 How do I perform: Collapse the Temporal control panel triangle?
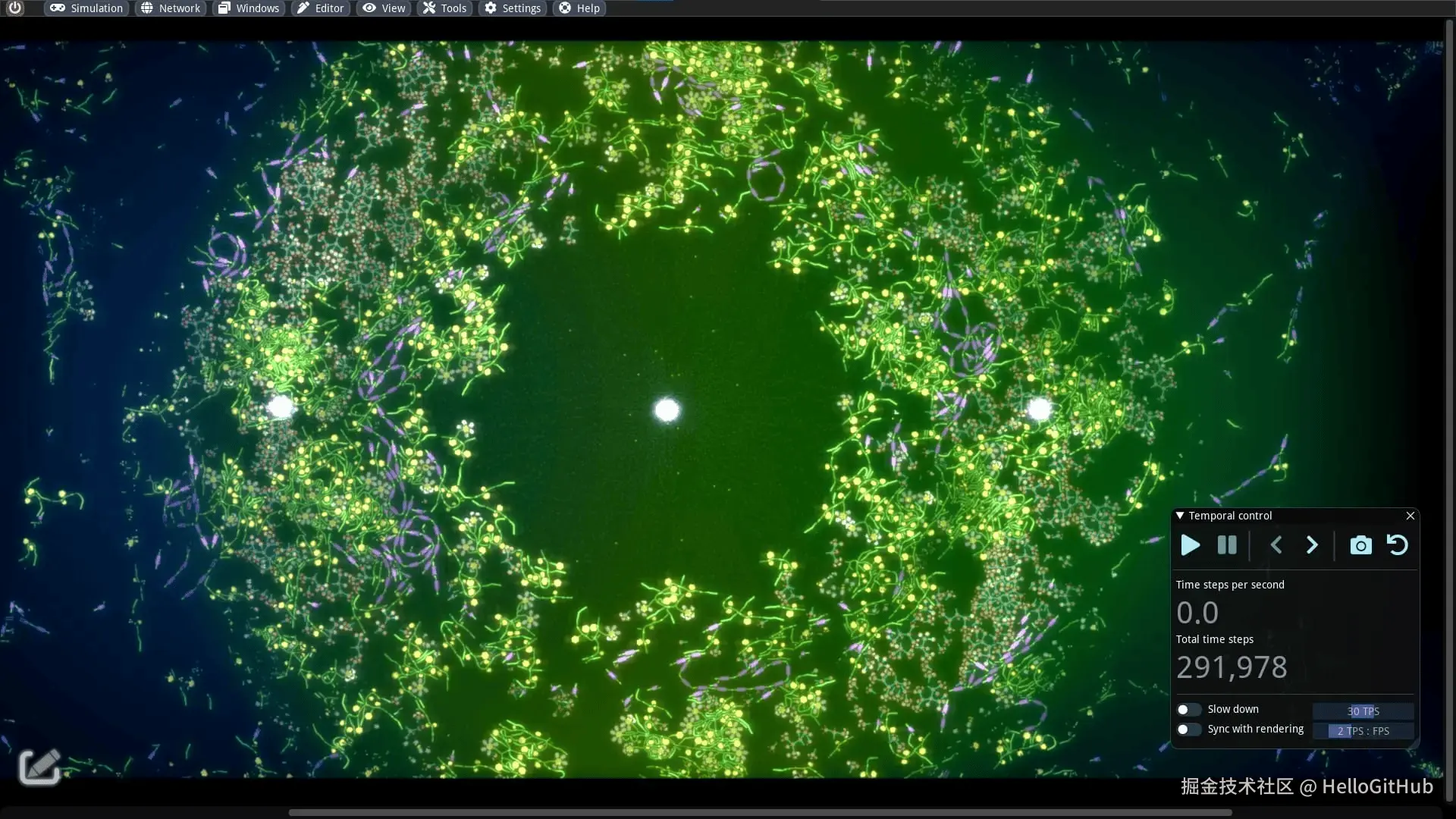point(1180,516)
